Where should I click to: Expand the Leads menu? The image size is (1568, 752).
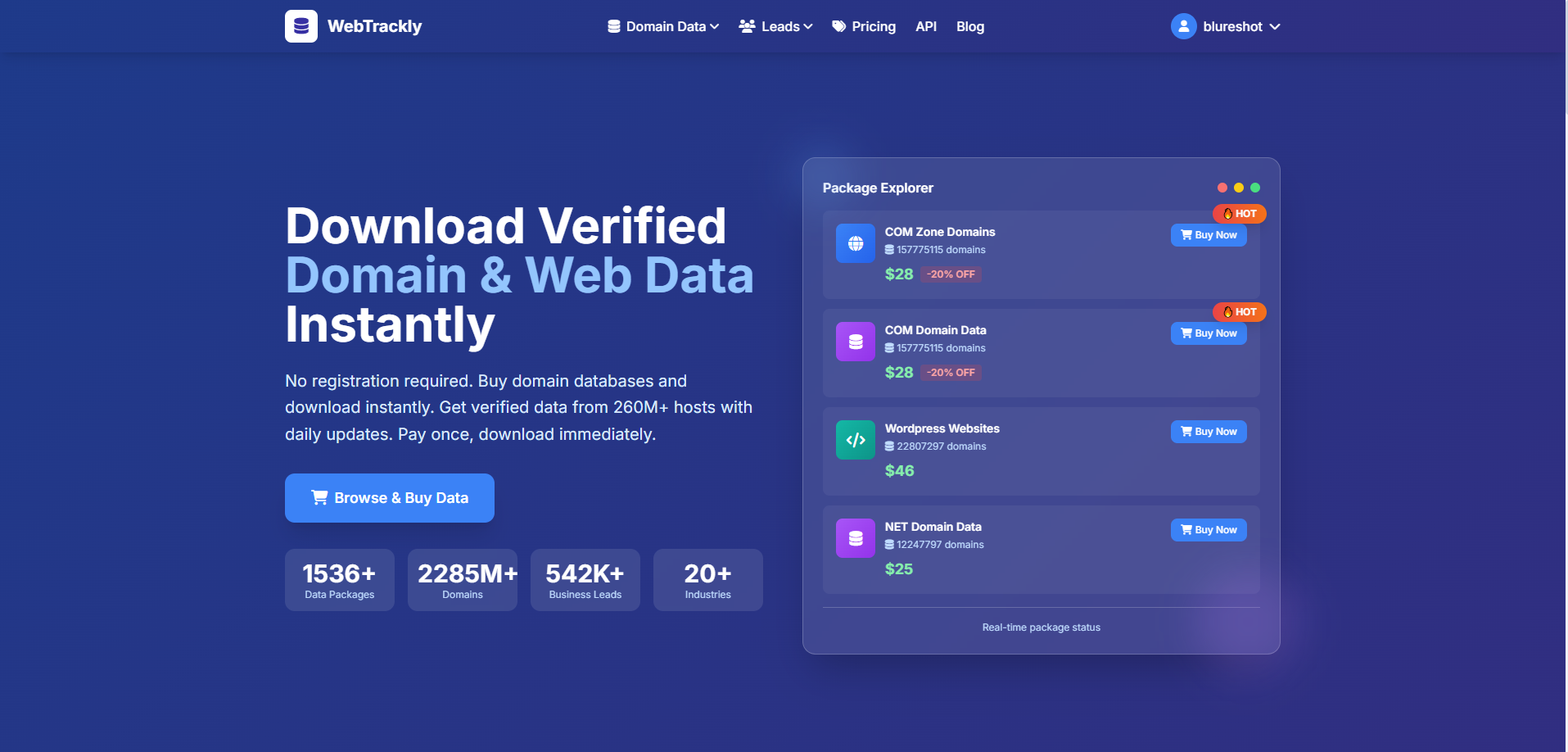775,25
